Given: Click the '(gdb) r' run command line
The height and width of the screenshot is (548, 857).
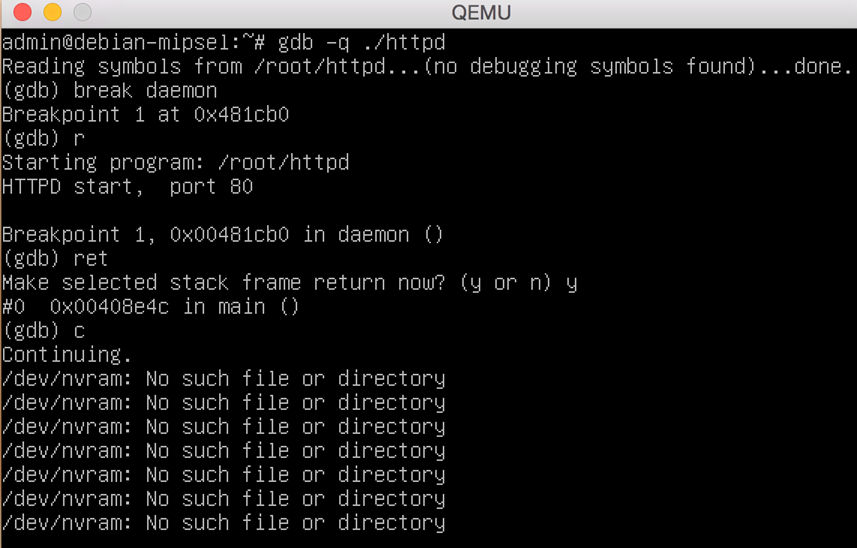Looking at the screenshot, I should click(x=44, y=138).
